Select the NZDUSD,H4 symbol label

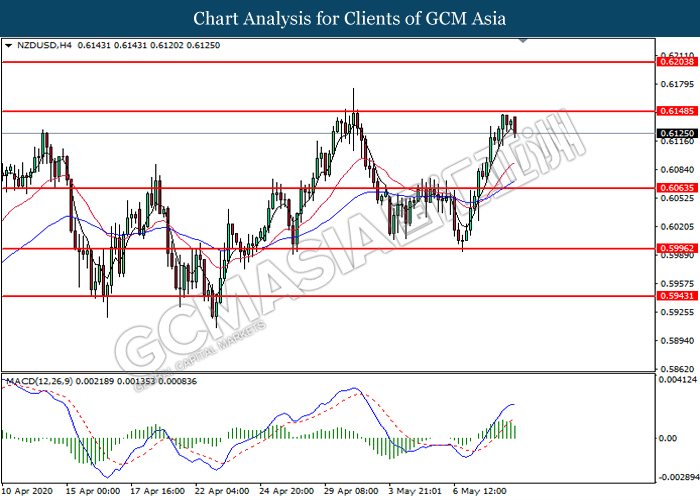click(44, 45)
